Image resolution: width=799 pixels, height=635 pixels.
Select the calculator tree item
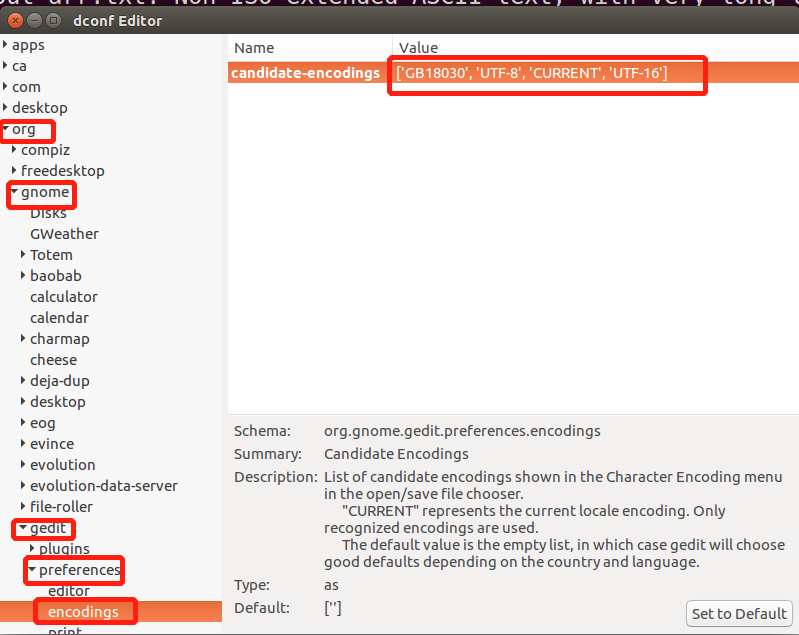(x=64, y=297)
